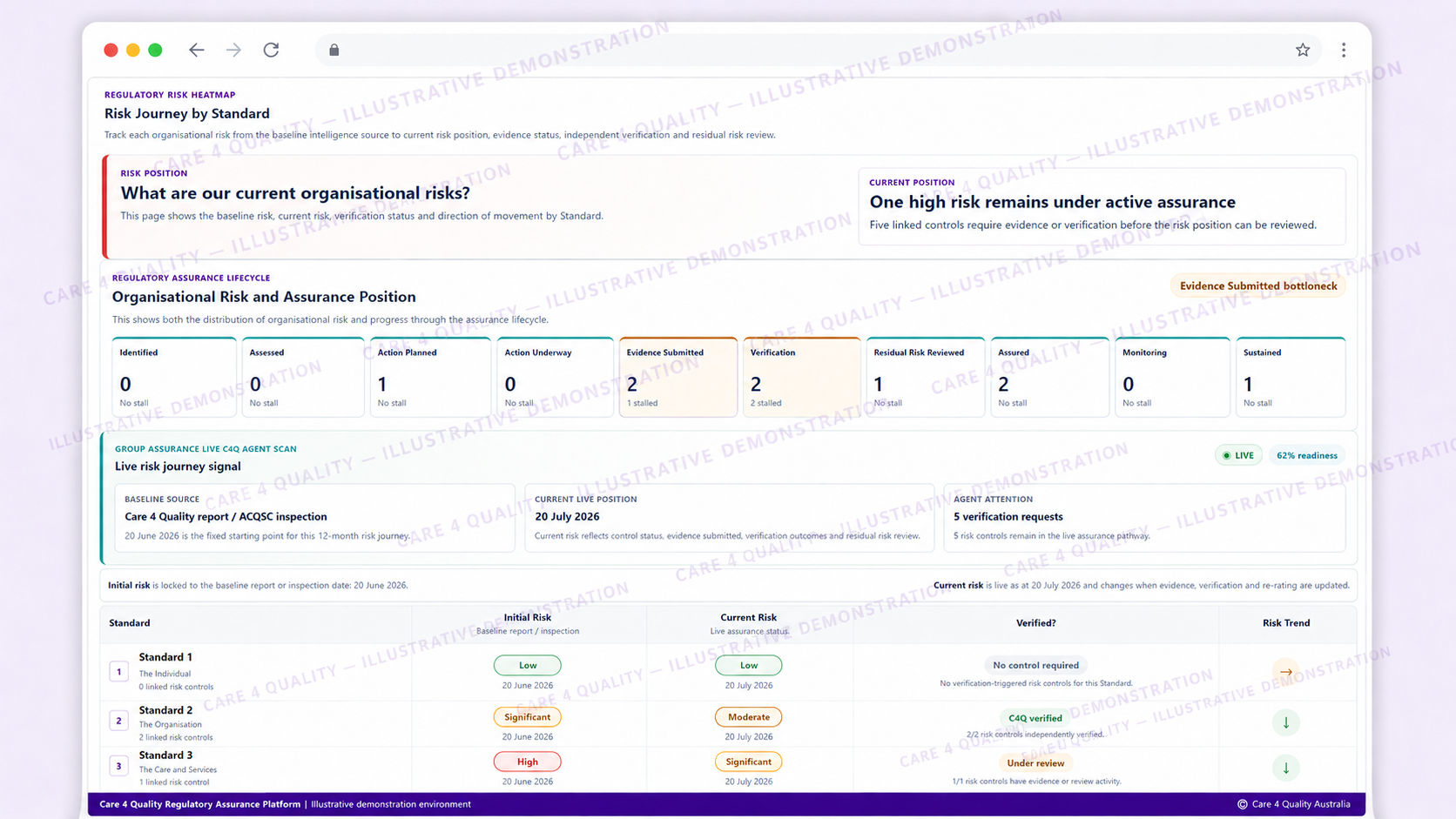The image size is (1456, 819).
Task: Open the Current Live Position card
Action: [729, 518]
